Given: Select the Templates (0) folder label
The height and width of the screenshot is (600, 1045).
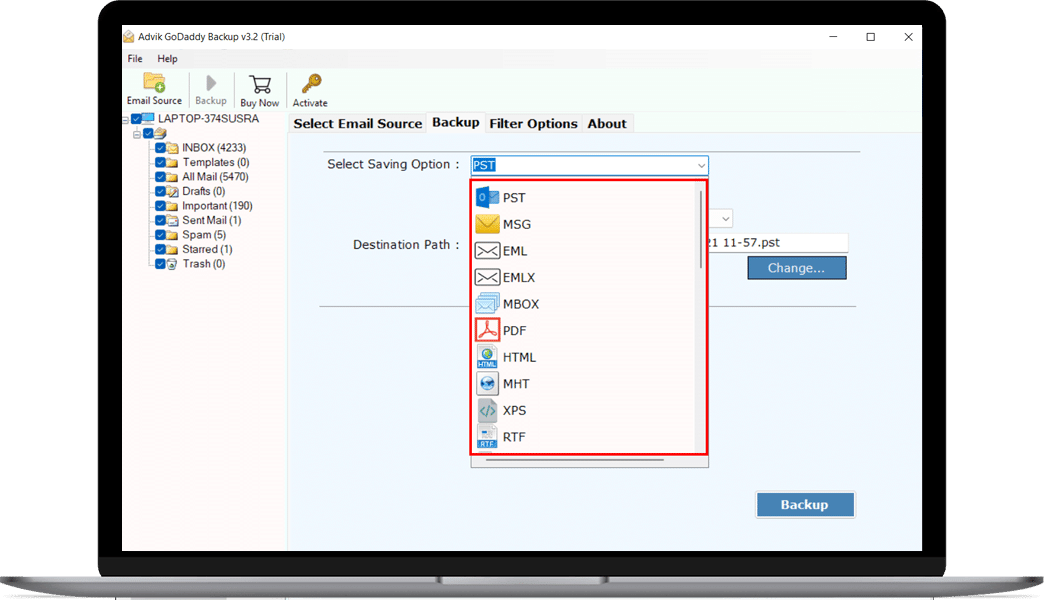Looking at the screenshot, I should point(216,162).
